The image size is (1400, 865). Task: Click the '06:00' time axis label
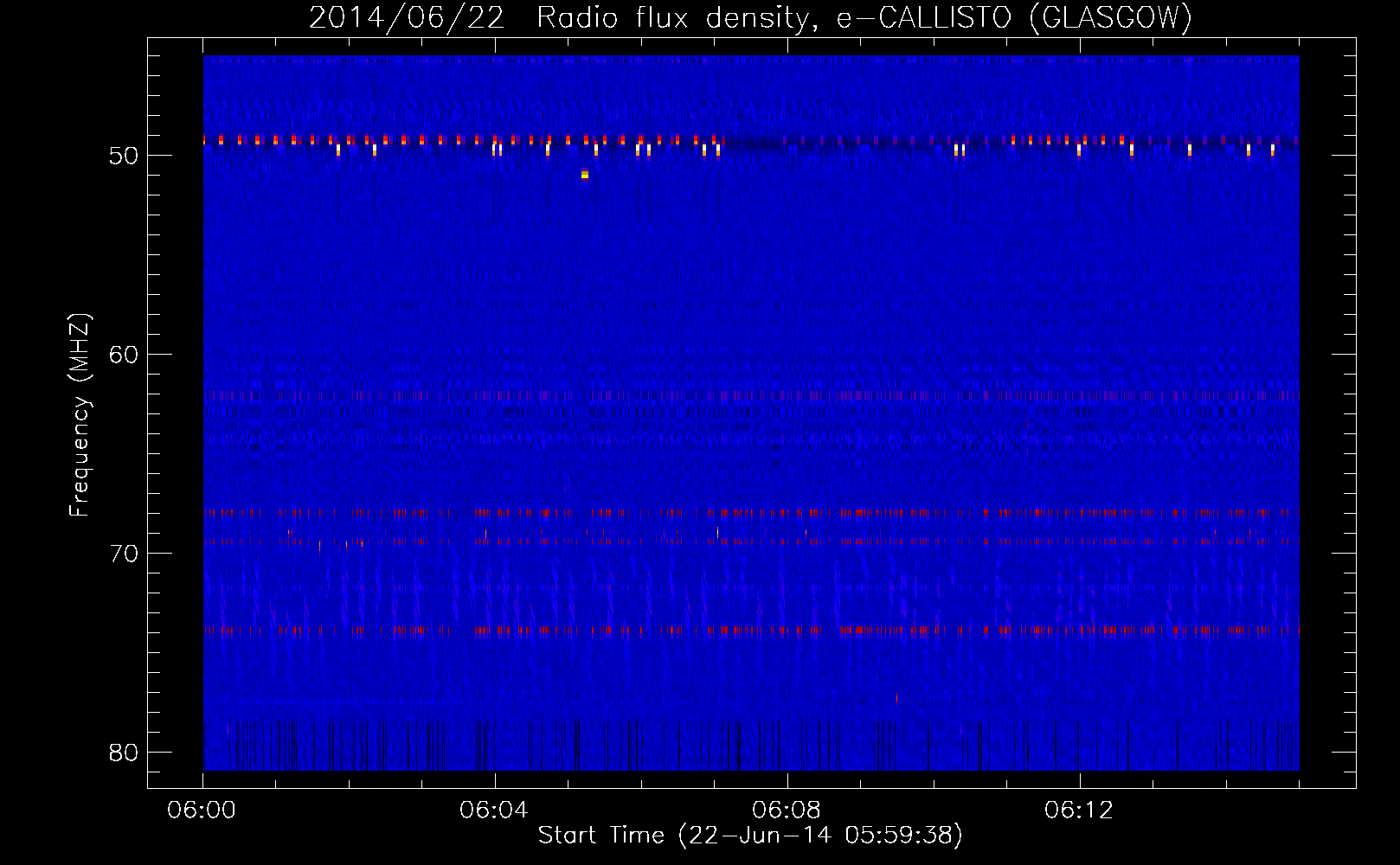point(202,811)
